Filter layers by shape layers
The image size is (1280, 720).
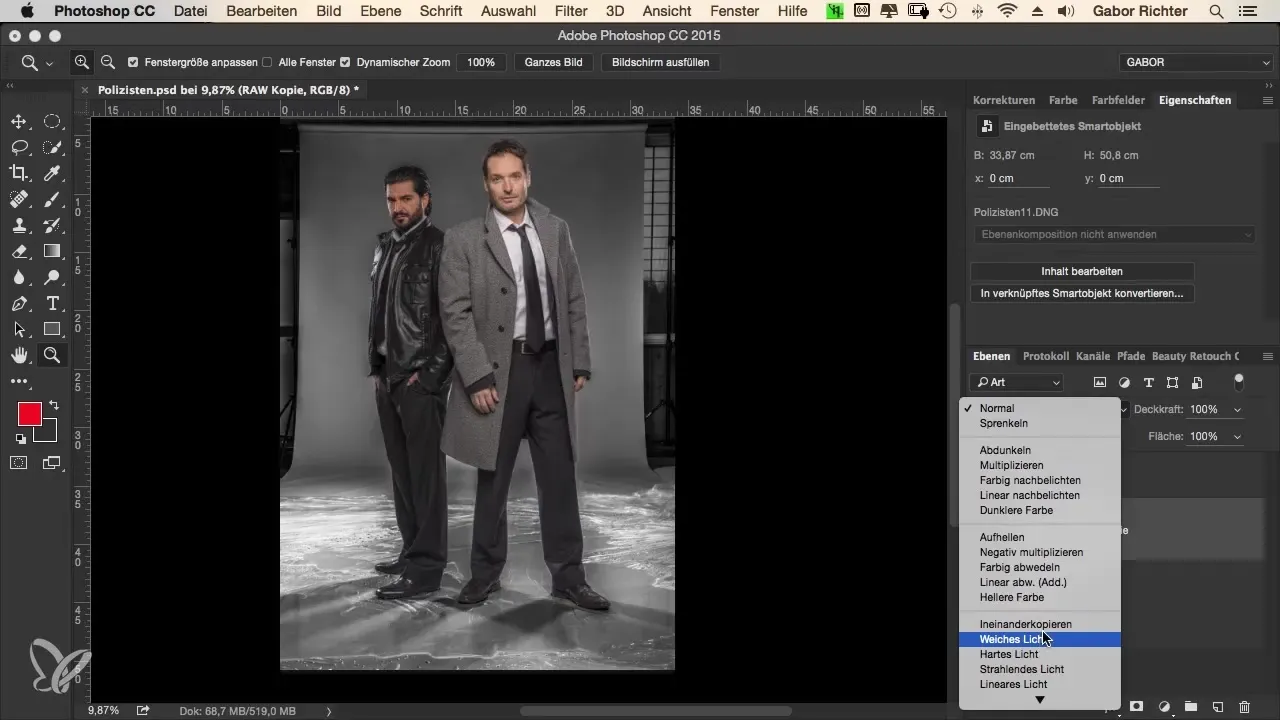click(x=1172, y=382)
